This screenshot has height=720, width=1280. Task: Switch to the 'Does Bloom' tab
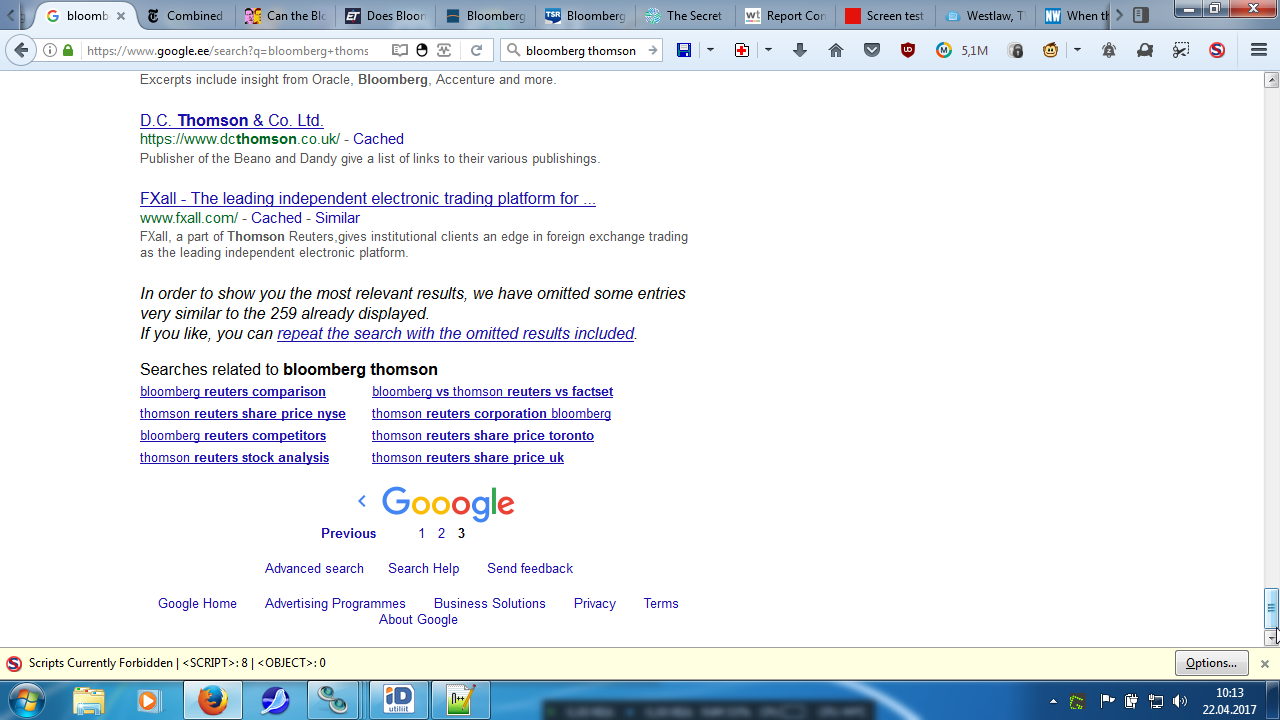(386, 16)
